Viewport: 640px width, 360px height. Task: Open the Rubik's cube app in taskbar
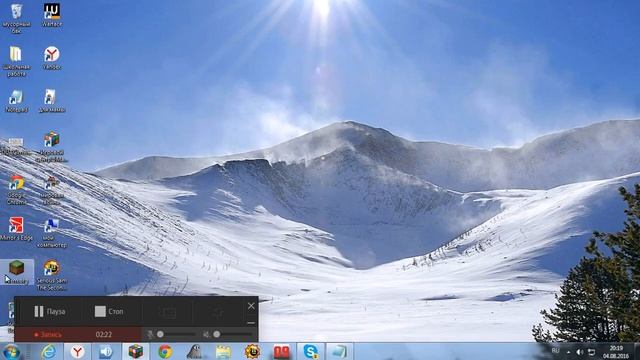136,351
